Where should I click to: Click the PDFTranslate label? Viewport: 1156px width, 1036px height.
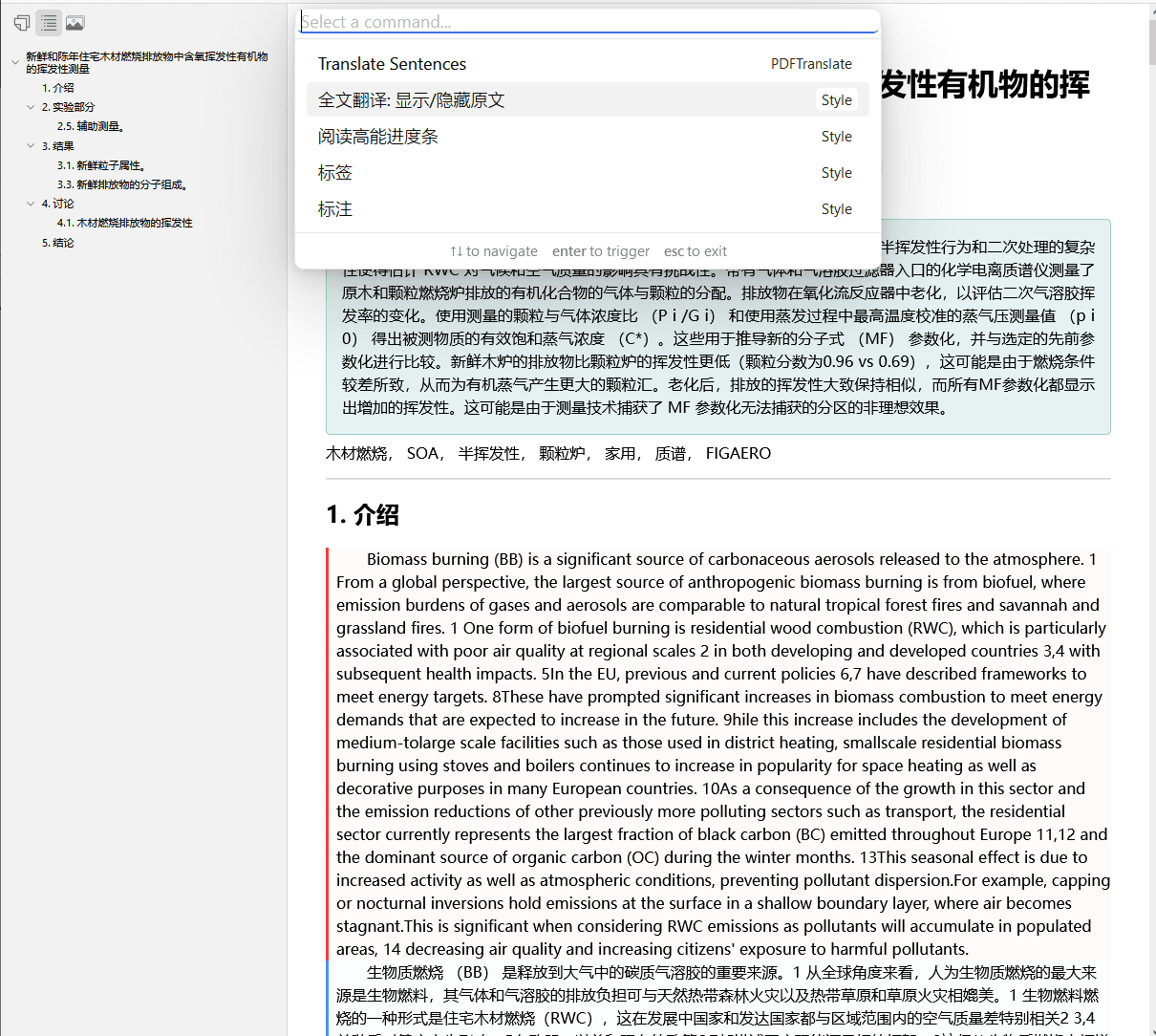[x=811, y=63]
